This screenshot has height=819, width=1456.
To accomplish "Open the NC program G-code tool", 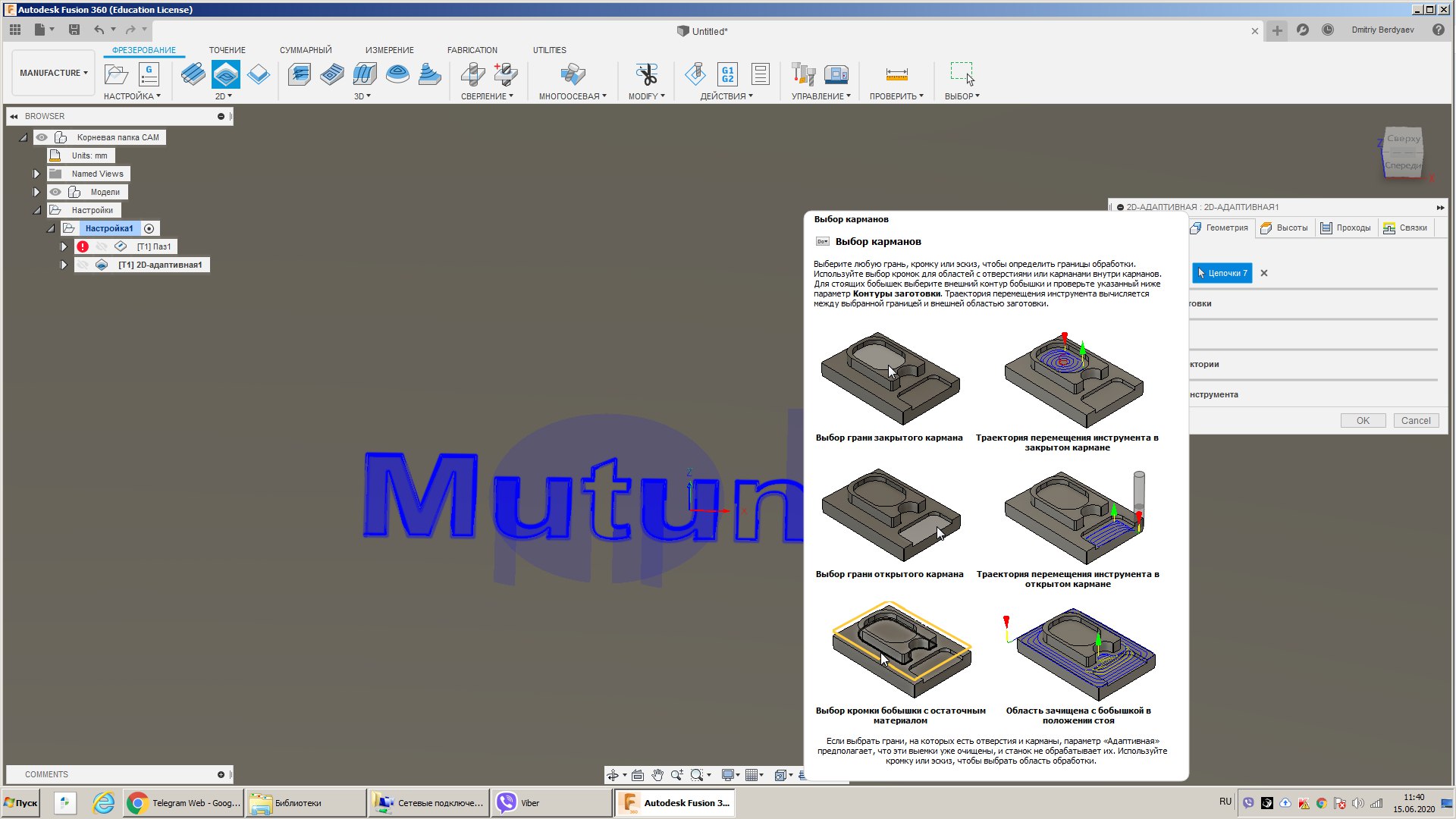I will [149, 74].
